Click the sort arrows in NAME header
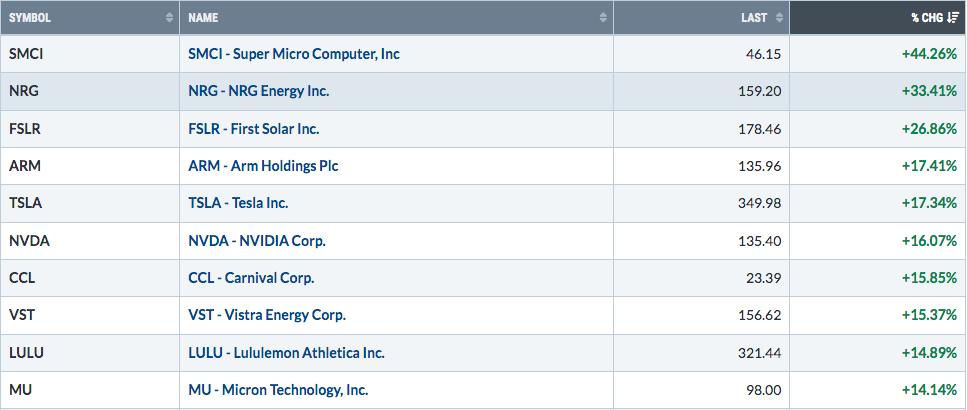The width and height of the screenshot is (967, 410). tap(603, 18)
